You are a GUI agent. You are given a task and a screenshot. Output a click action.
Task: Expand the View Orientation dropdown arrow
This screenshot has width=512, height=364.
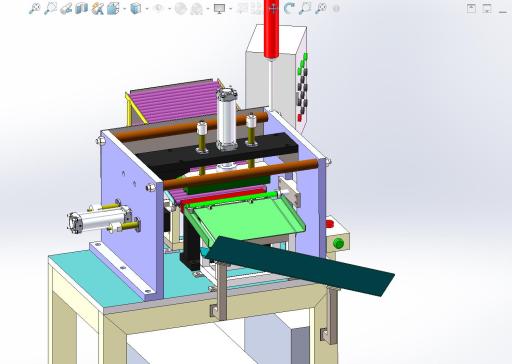[124, 9]
